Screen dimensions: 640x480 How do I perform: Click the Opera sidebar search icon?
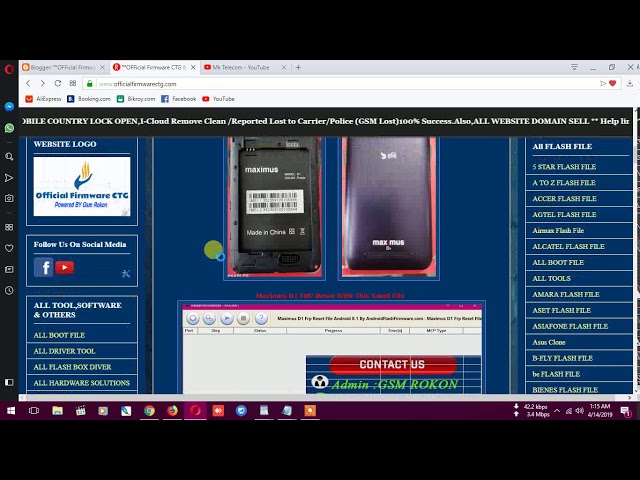pyautogui.click(x=9, y=157)
